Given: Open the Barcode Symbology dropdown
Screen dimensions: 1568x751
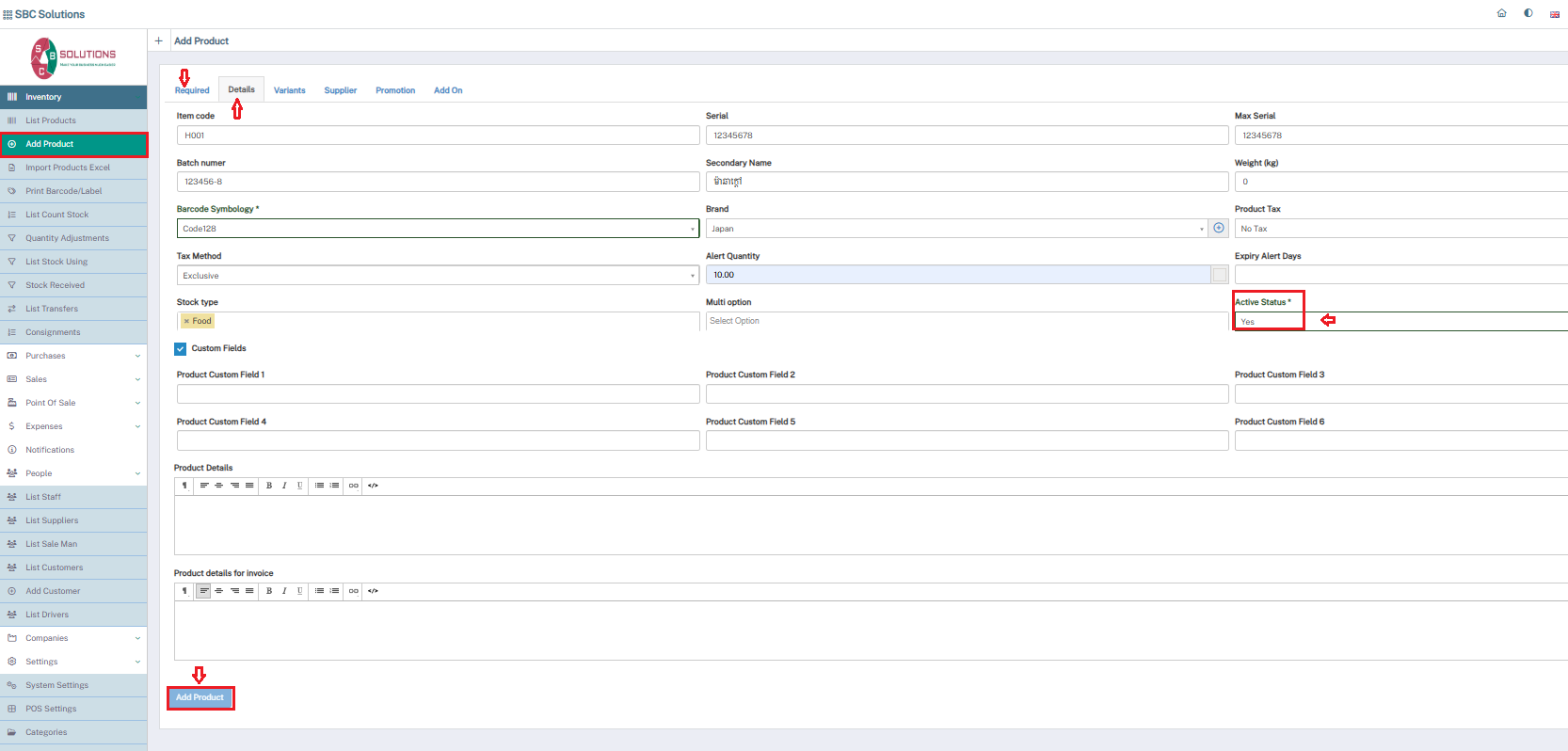Looking at the screenshot, I should (x=438, y=229).
